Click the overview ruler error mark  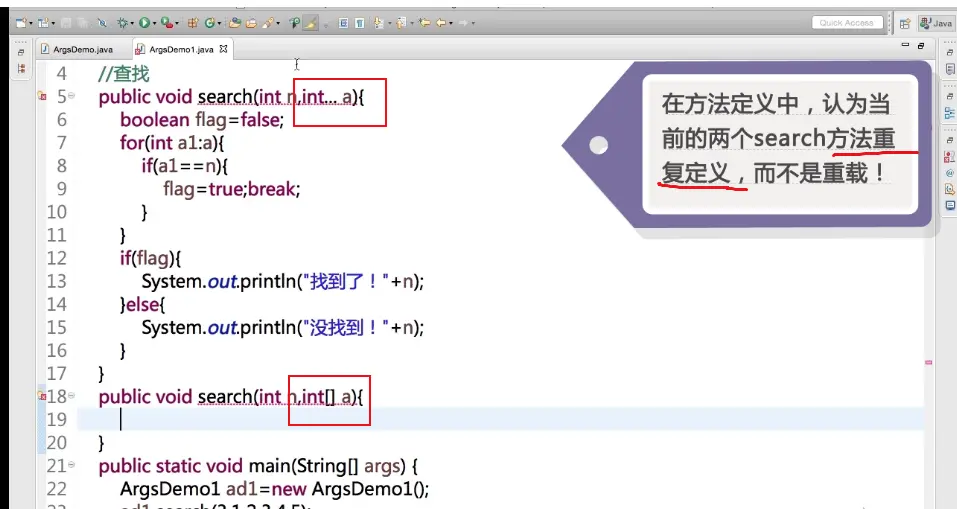click(928, 363)
